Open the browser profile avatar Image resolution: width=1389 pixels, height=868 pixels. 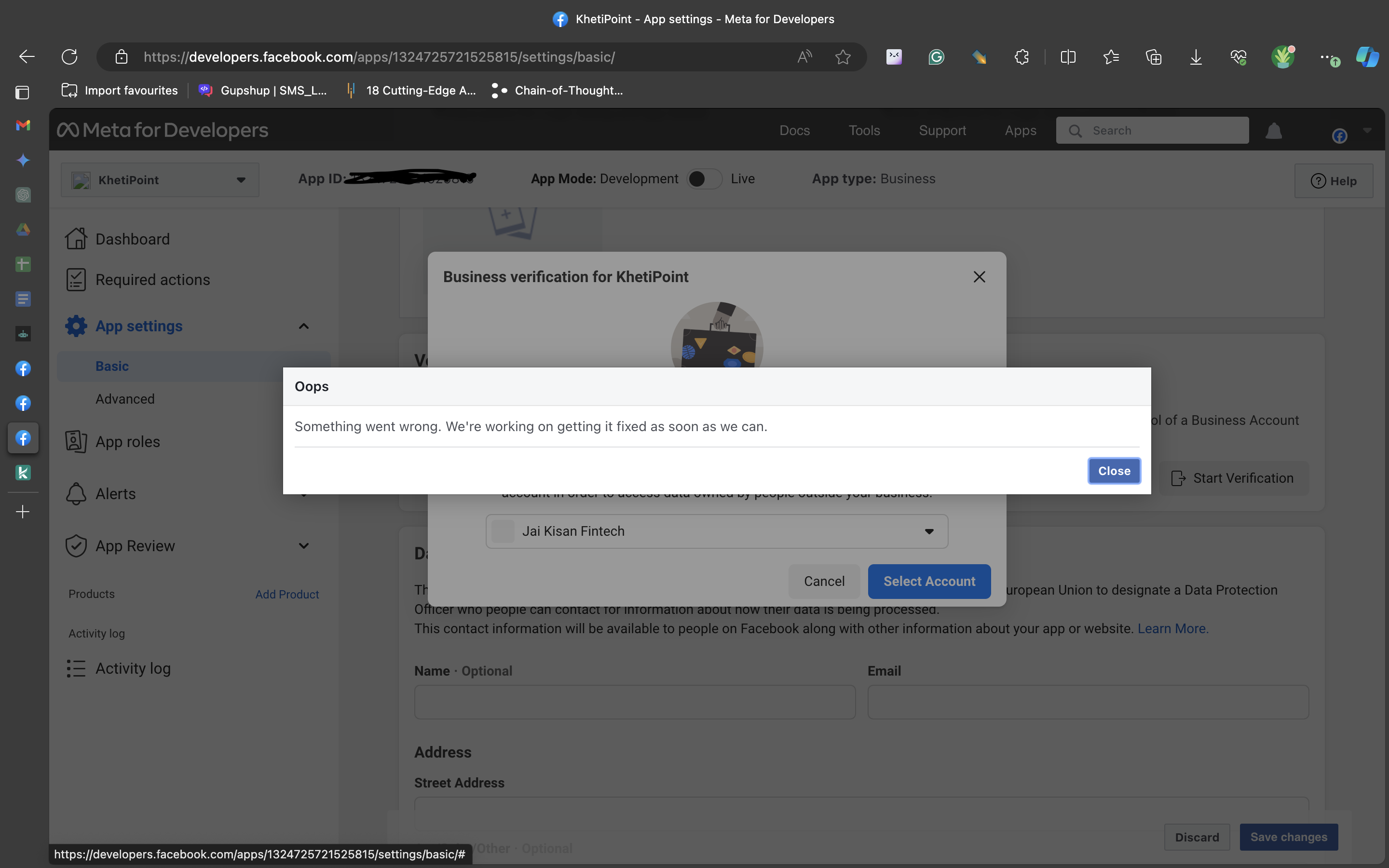pyautogui.click(x=1282, y=57)
